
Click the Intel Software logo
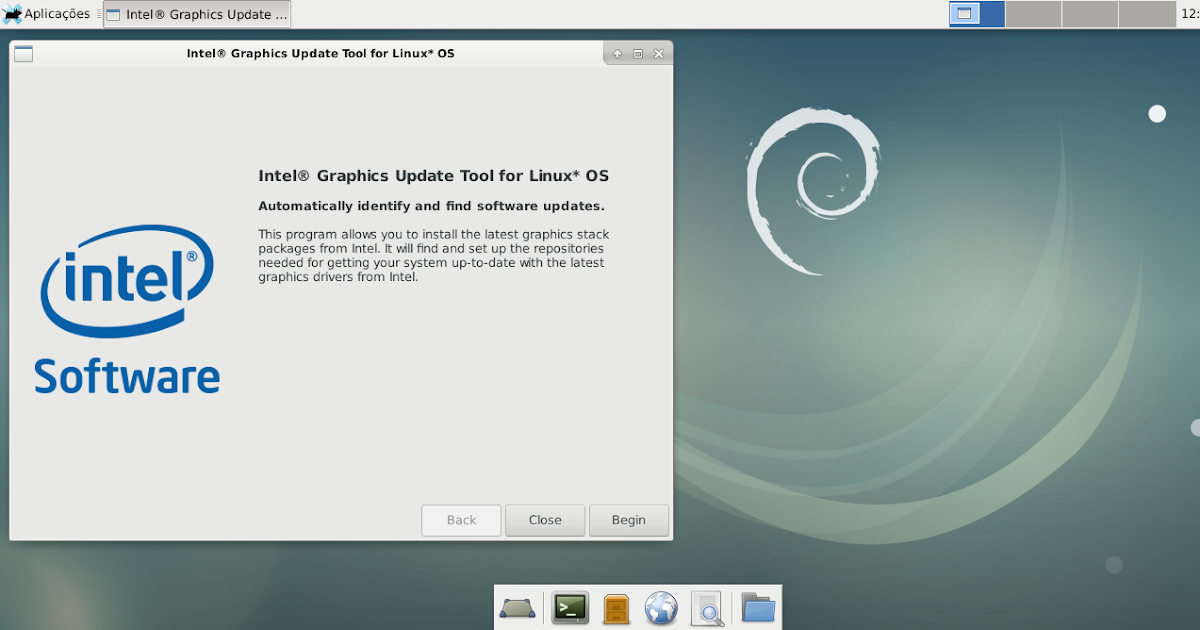127,309
